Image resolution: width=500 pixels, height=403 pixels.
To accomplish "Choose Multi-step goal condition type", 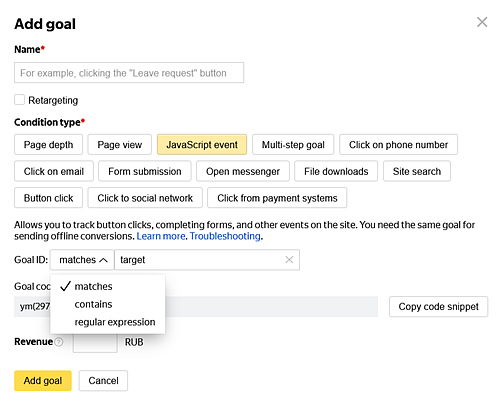I will click(x=293, y=145).
